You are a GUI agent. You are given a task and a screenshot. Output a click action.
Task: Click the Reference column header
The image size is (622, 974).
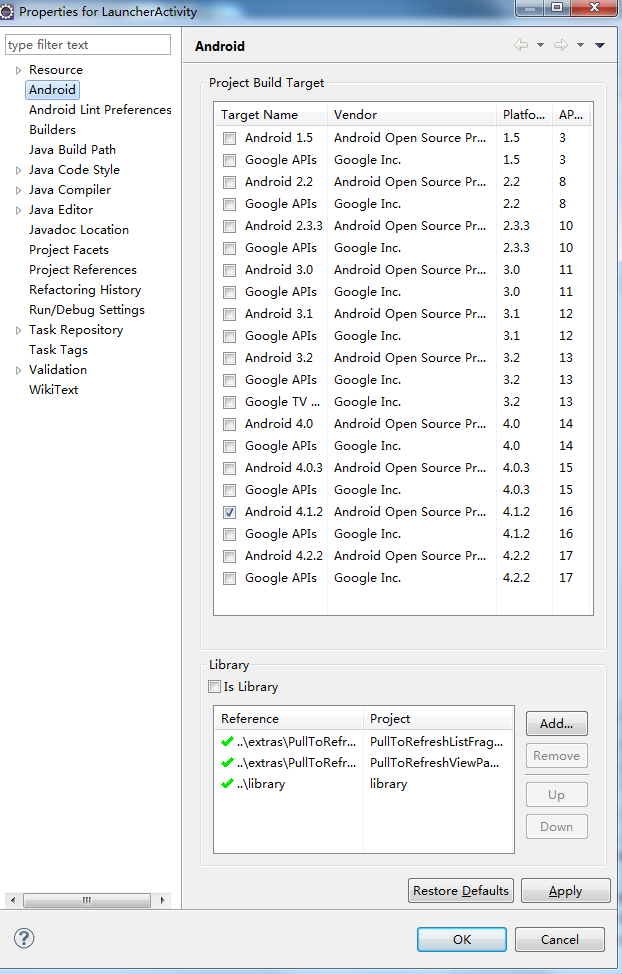(288, 718)
